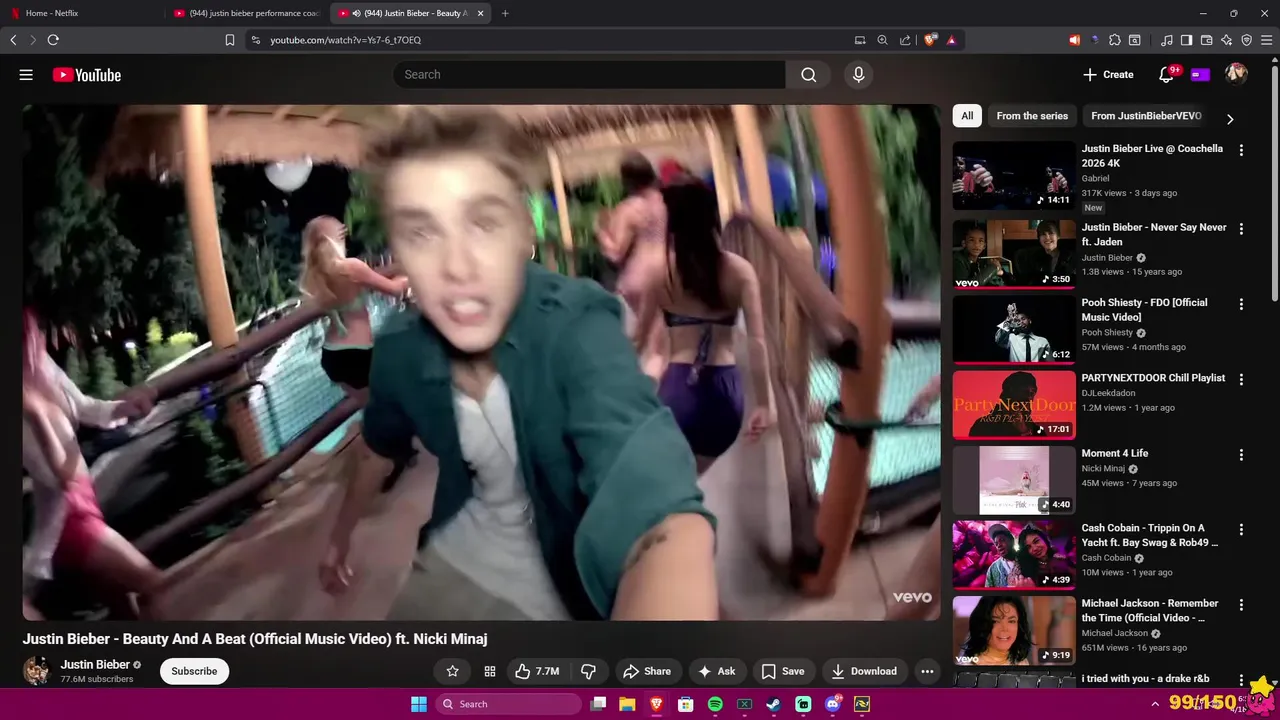Open Spotify from taskbar

715,704
